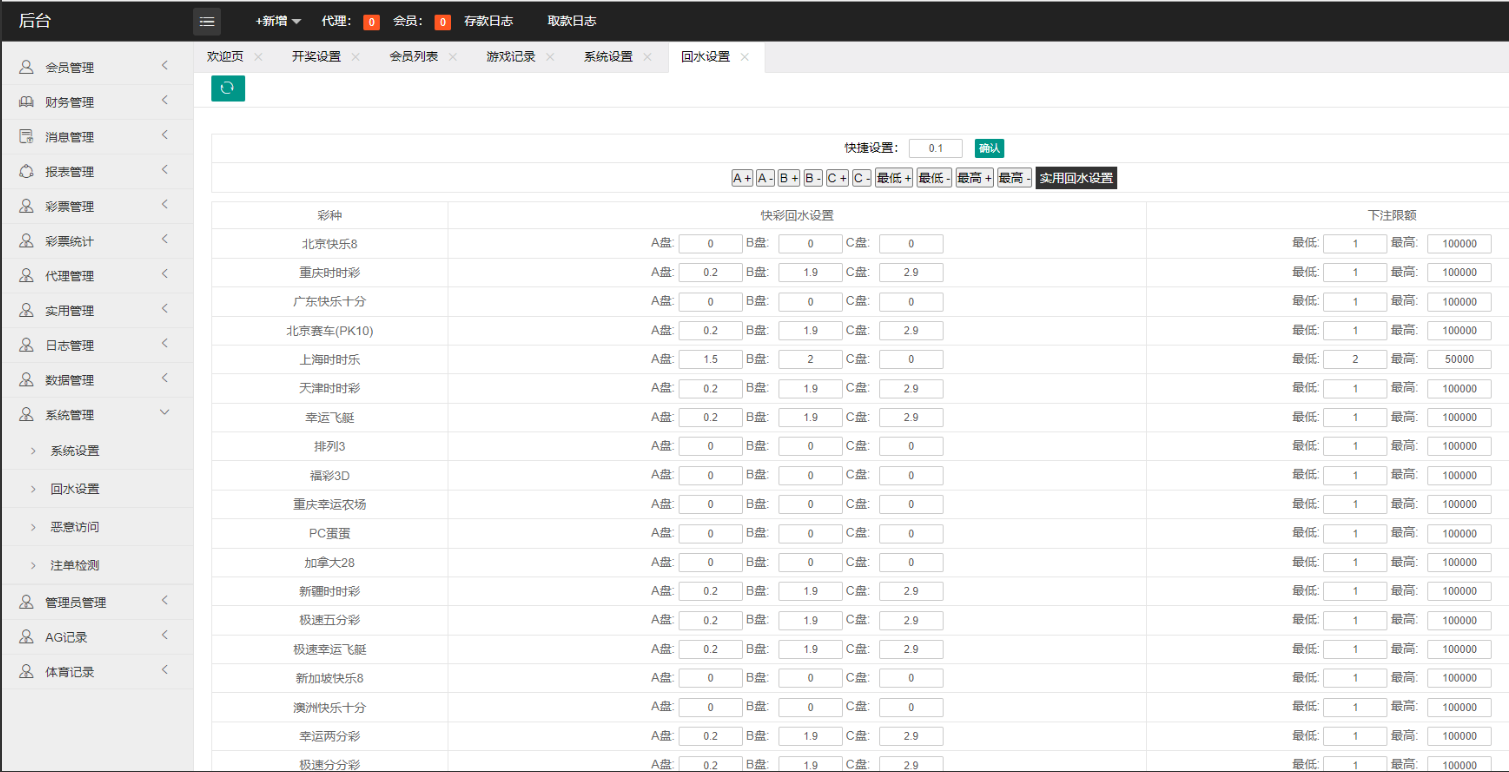Click the 实用管理 sidebar icon
Image resolution: width=1509 pixels, height=772 pixels.
coord(26,311)
